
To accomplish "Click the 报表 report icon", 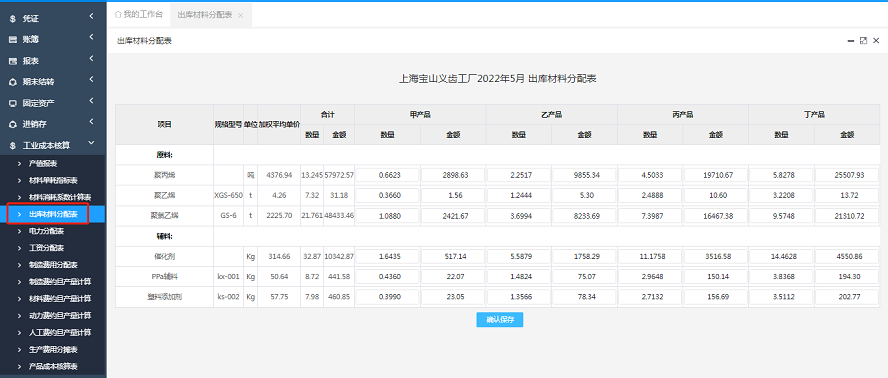I will coord(12,61).
